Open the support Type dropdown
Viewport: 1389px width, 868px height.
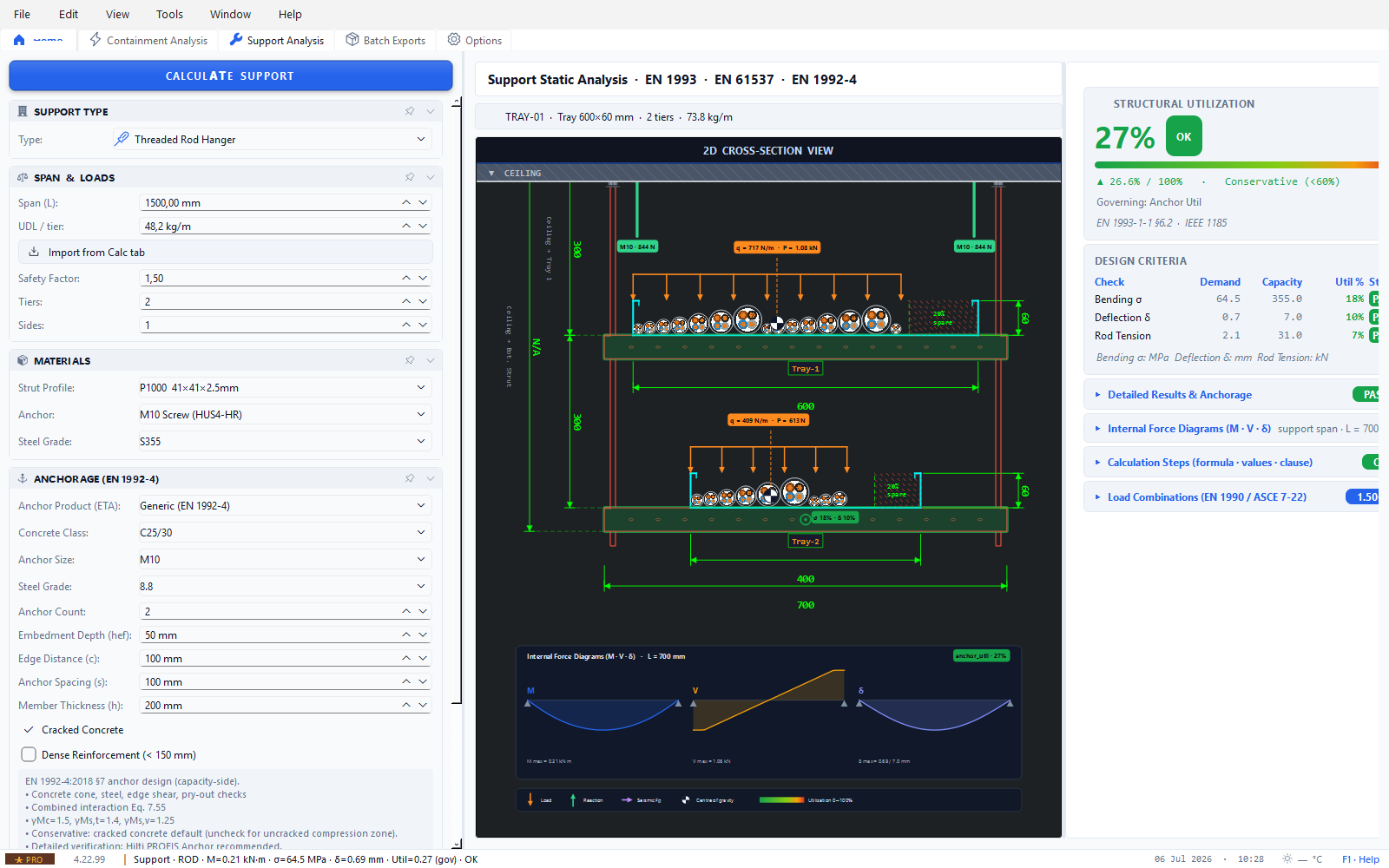click(x=273, y=139)
